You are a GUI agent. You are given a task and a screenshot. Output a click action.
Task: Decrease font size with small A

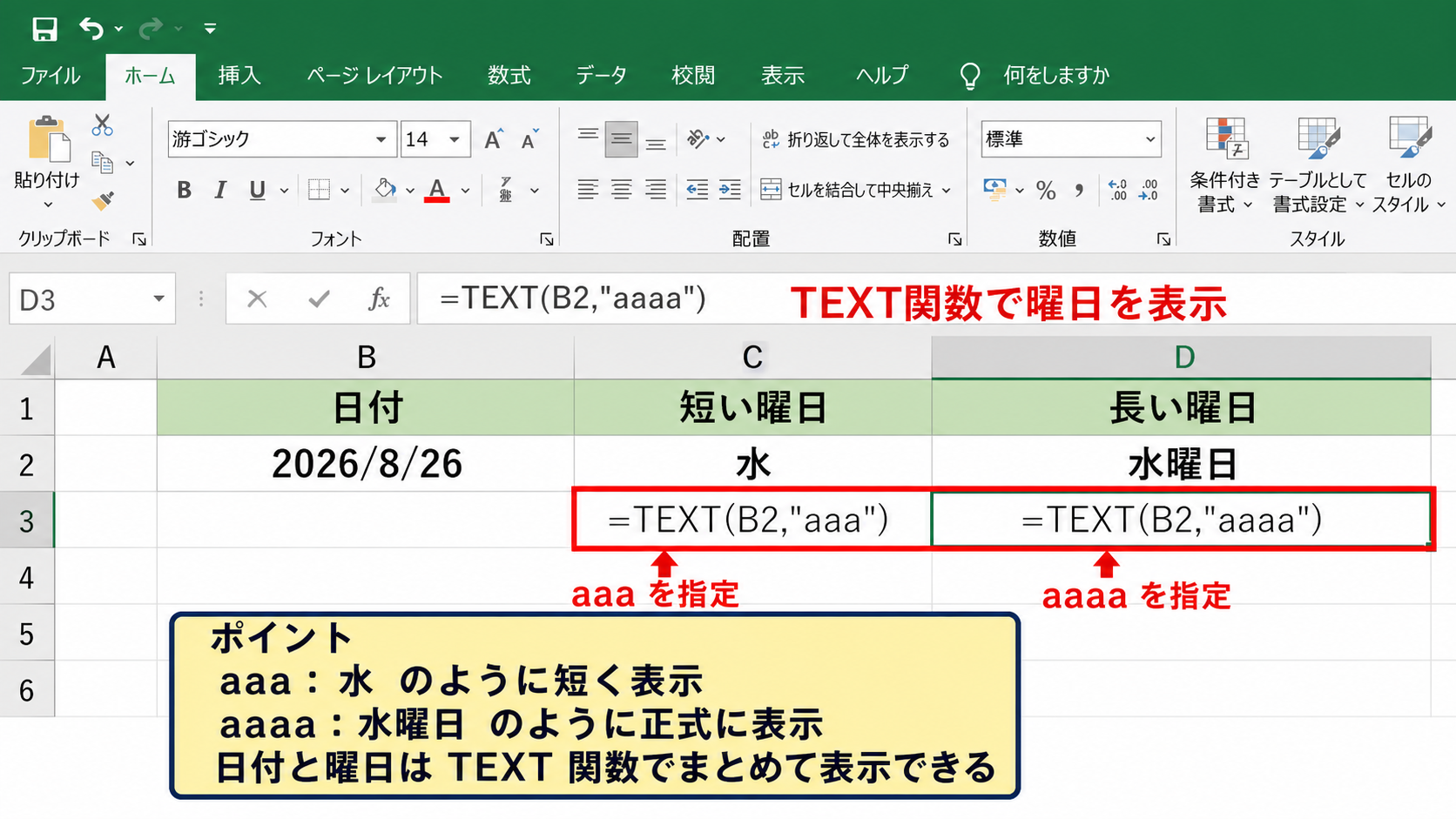[529, 139]
